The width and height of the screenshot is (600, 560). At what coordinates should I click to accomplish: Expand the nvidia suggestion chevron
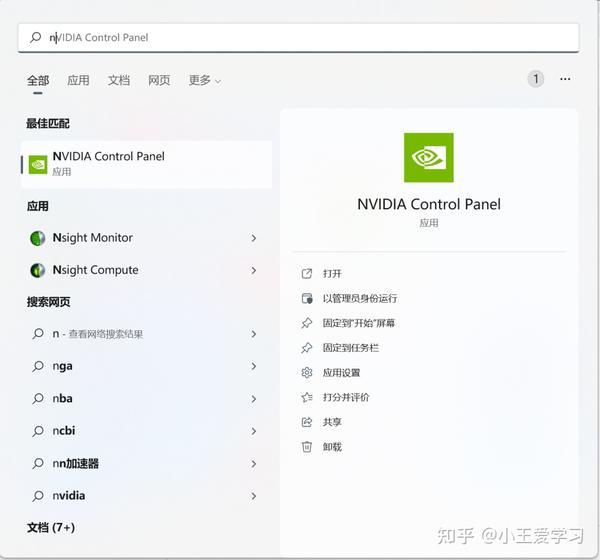[x=254, y=496]
